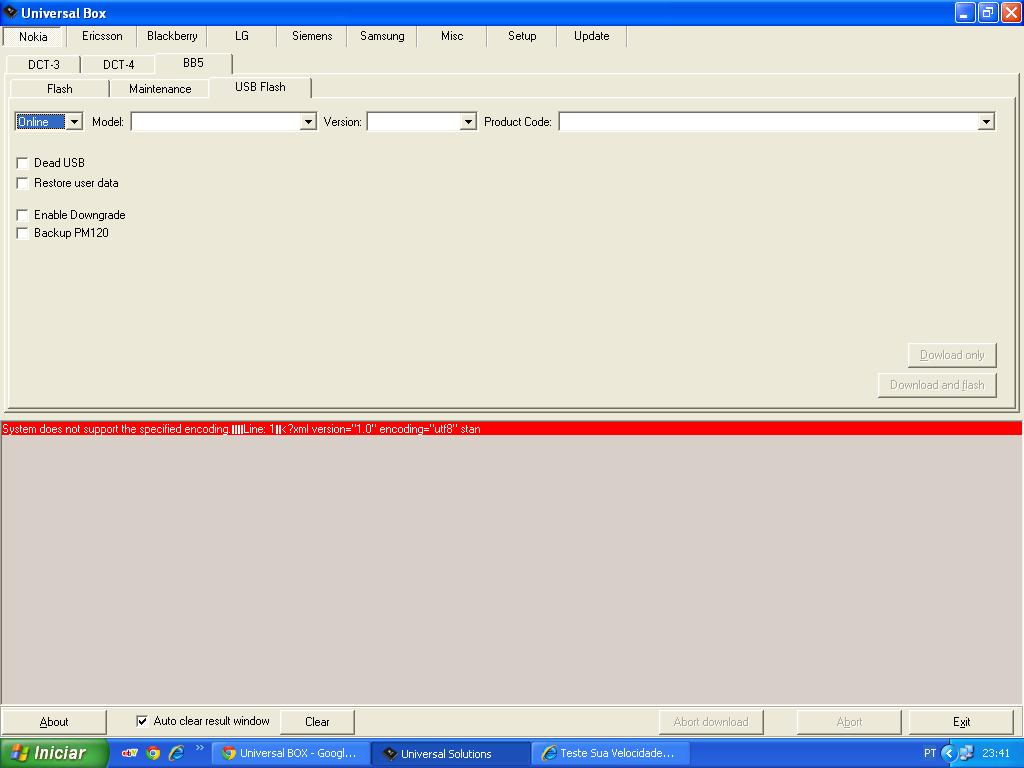Image resolution: width=1024 pixels, height=768 pixels.
Task: Click the Universal Box title bar icon
Action: point(10,12)
